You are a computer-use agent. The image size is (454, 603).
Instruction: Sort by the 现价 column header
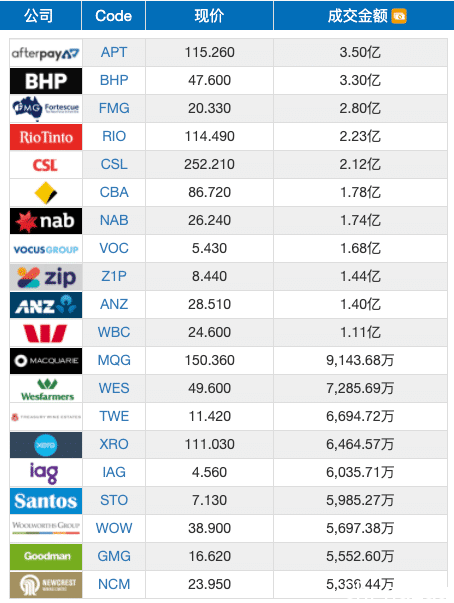[x=209, y=15]
